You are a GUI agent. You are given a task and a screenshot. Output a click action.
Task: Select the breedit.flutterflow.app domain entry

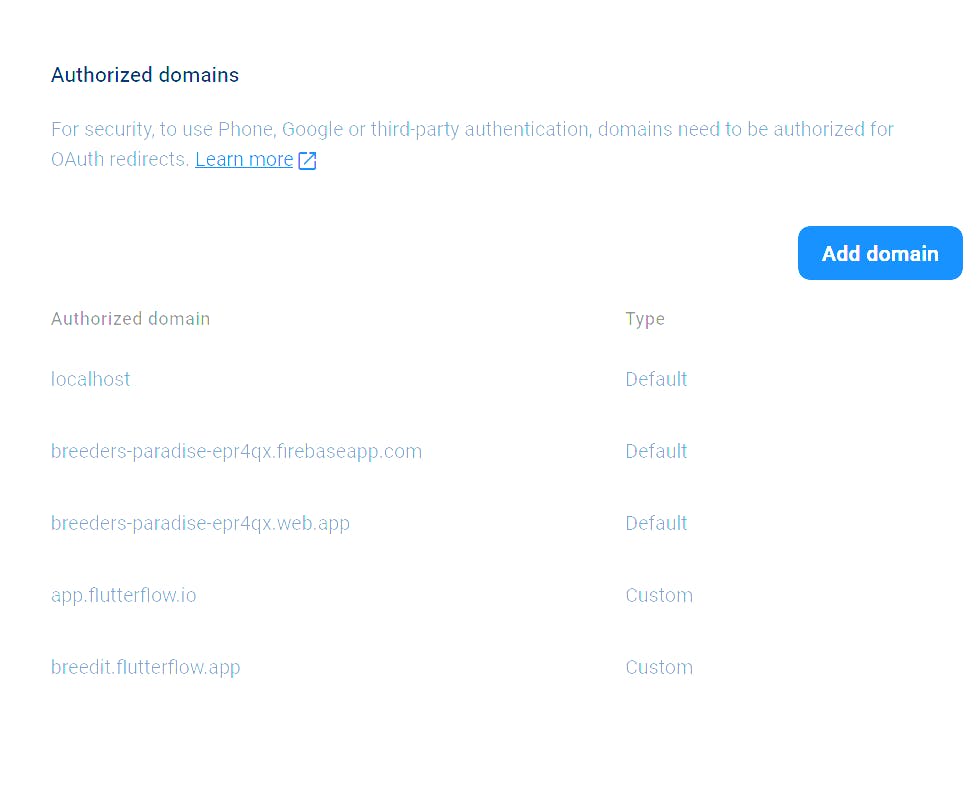(x=145, y=667)
